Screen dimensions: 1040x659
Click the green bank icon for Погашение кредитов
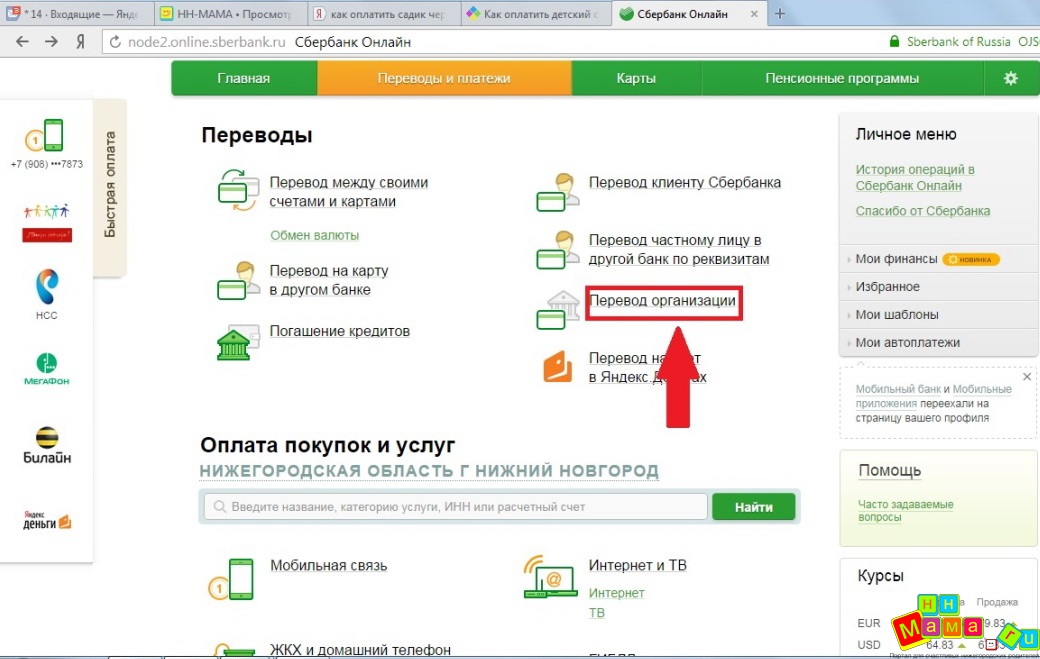[237, 342]
